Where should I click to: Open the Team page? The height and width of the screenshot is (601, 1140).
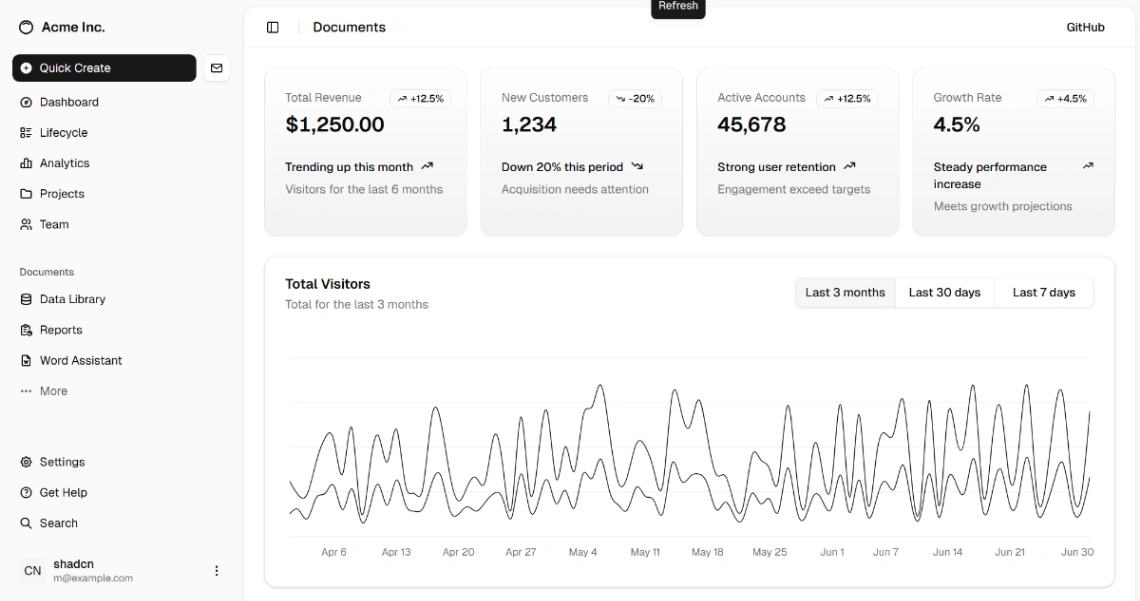[x=53, y=224]
